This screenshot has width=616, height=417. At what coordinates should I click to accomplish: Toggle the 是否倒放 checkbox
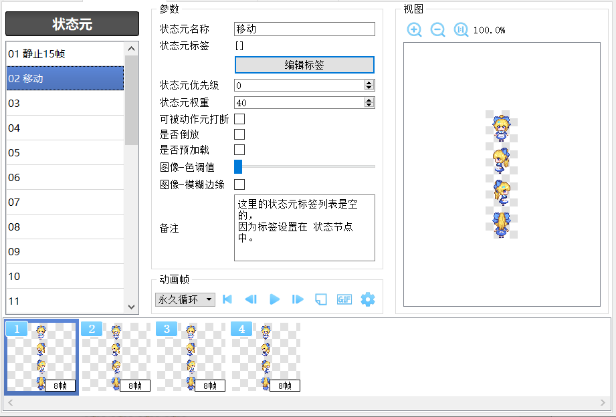coord(239,134)
